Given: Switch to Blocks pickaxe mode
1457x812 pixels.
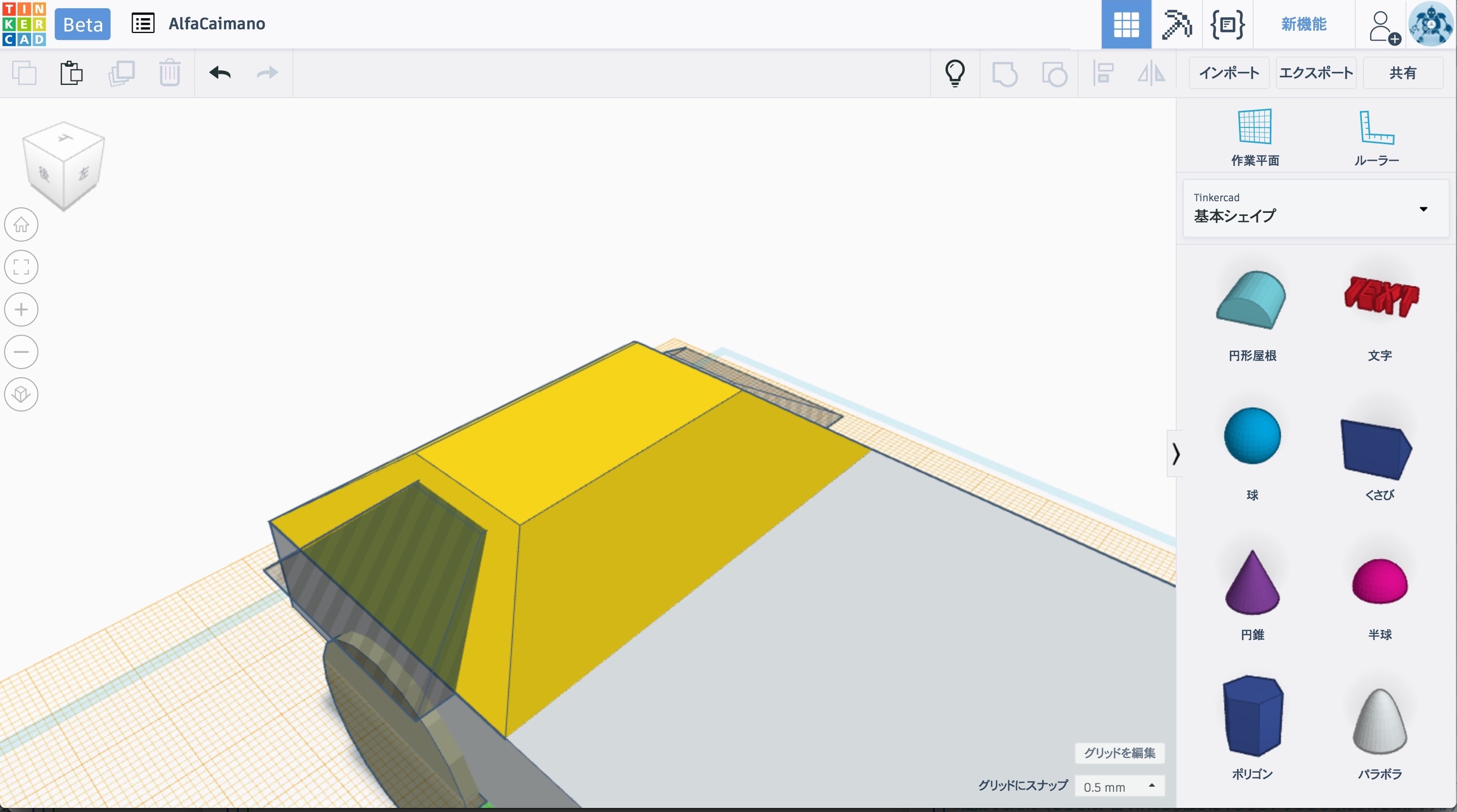Looking at the screenshot, I should click(1176, 24).
